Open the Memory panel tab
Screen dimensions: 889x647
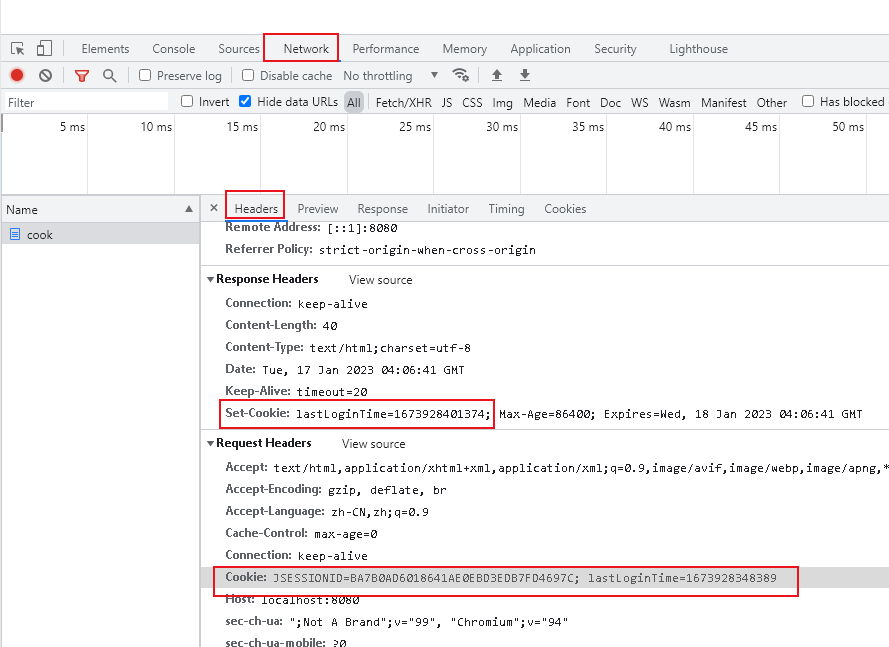464,49
